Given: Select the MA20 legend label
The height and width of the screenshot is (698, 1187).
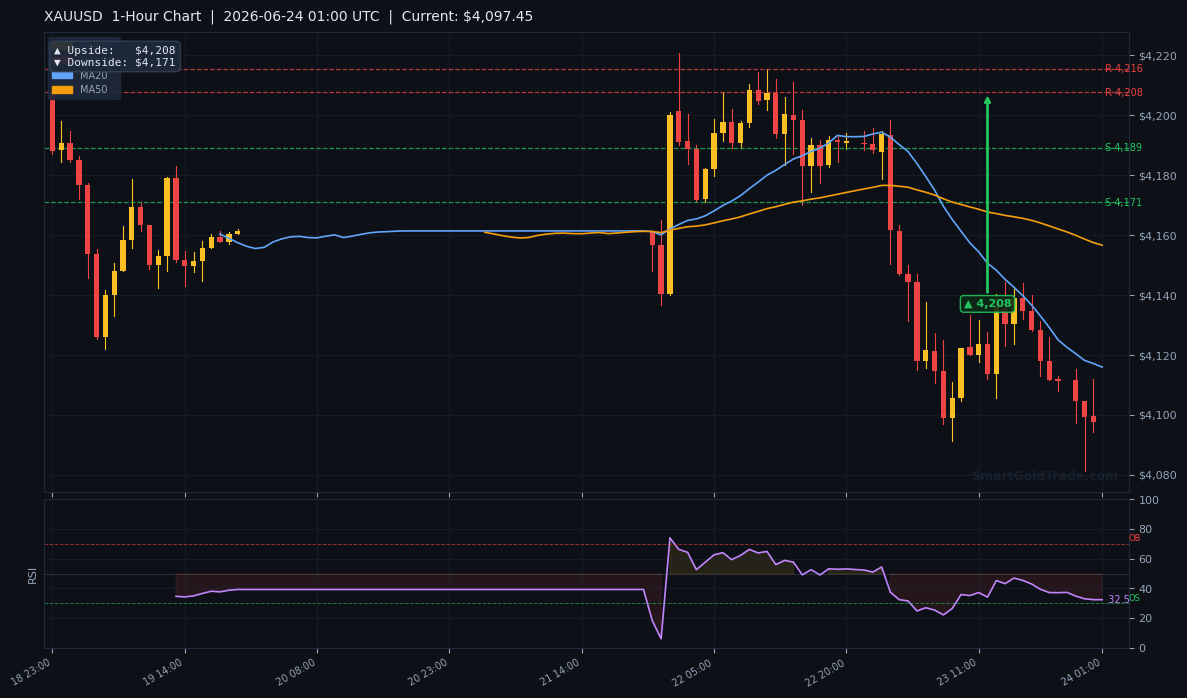Looking at the screenshot, I should point(94,76).
